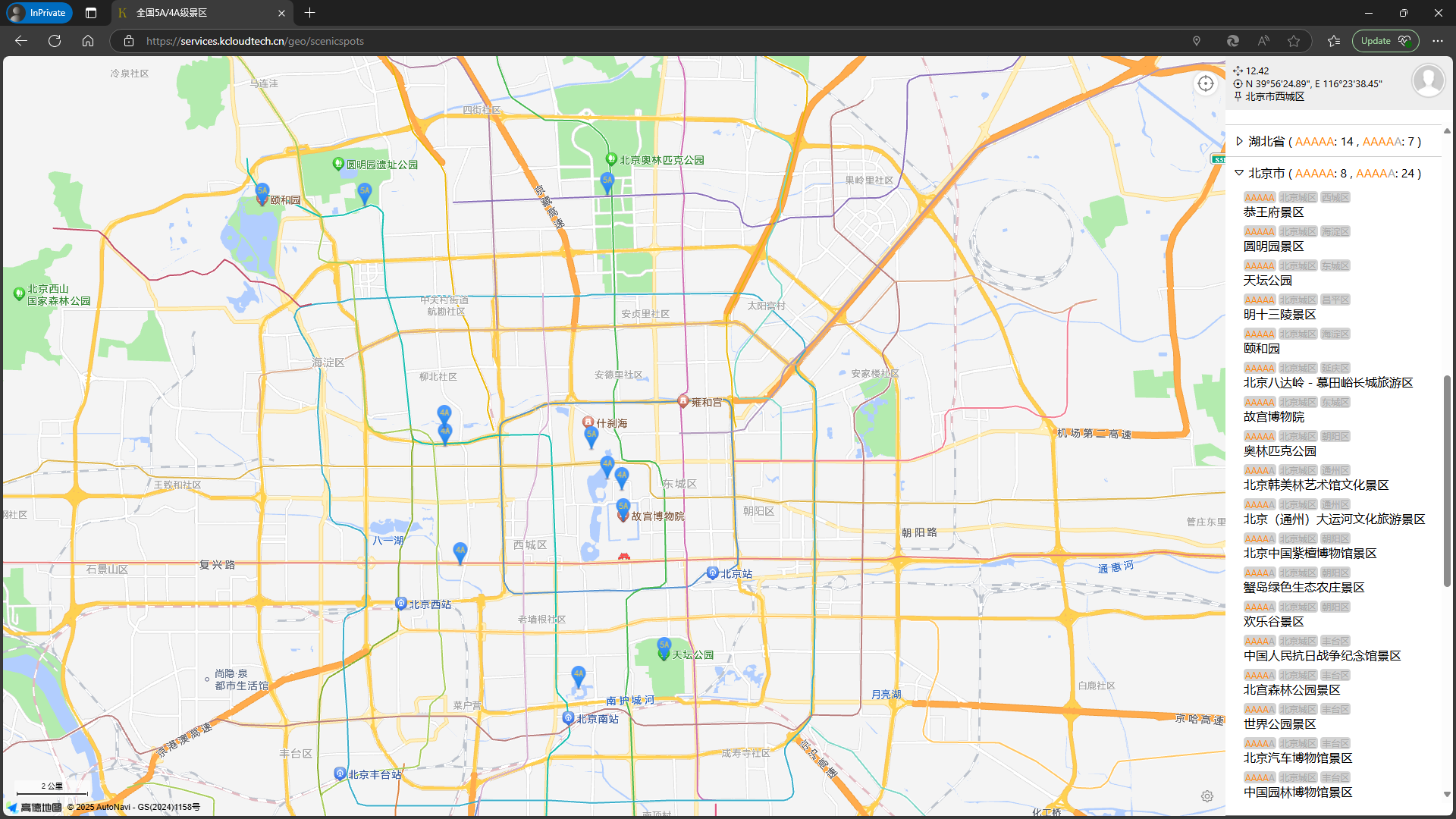
Task: Click the map settings gear icon
Action: point(1207,795)
